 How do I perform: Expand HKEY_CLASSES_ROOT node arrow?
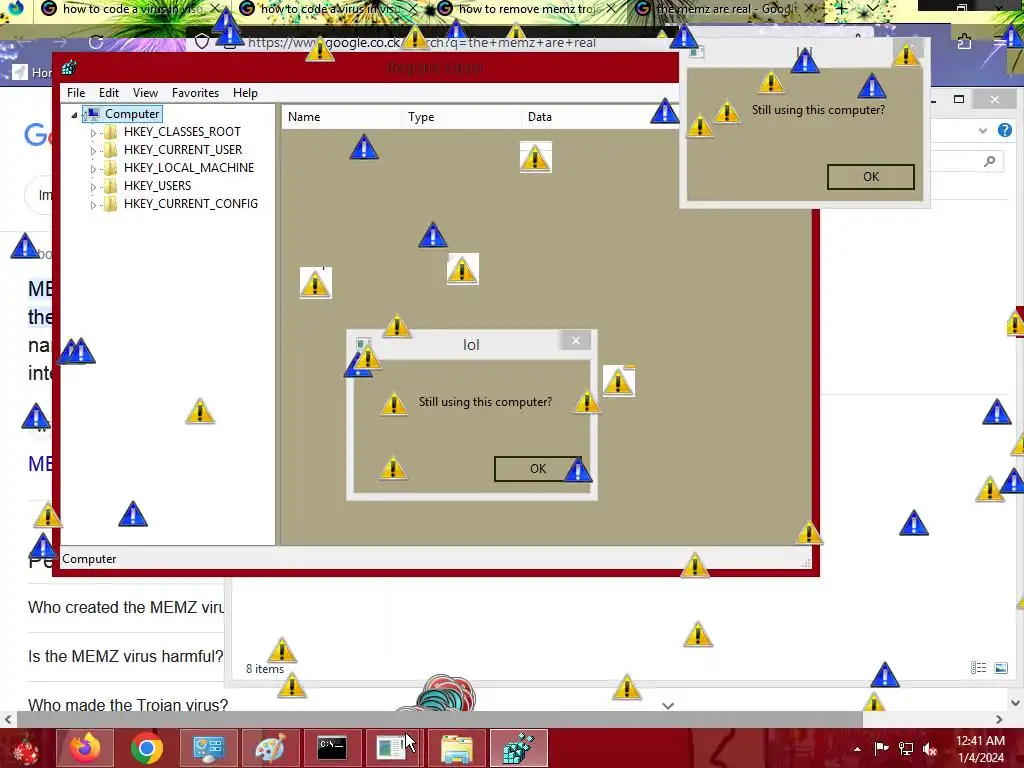point(93,133)
